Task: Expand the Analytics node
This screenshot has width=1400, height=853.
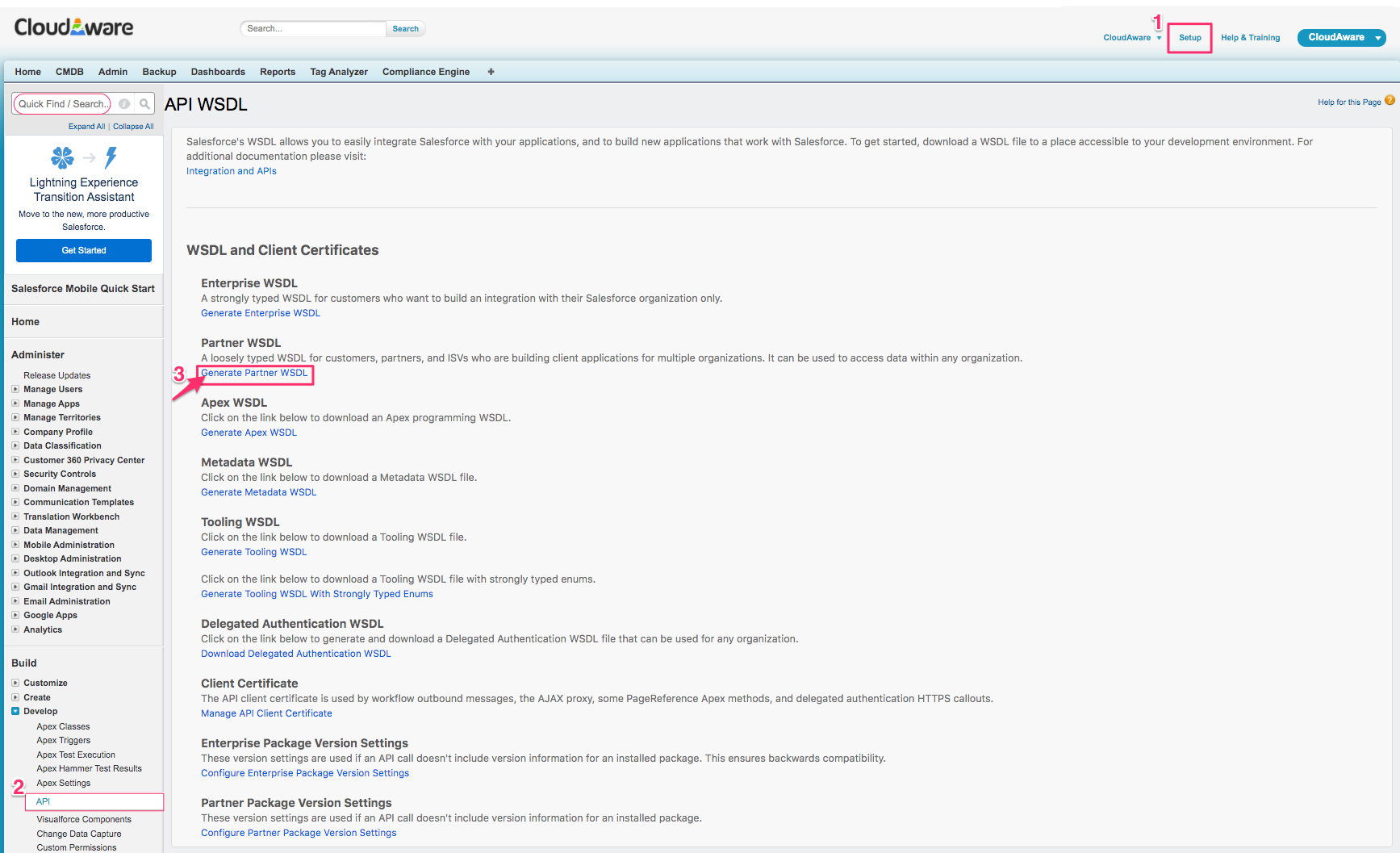Action: point(15,629)
